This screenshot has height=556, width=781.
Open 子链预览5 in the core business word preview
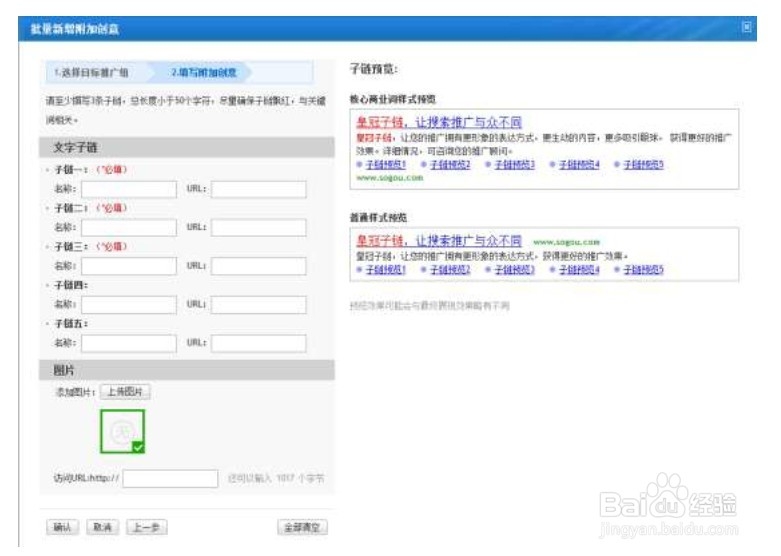pos(644,164)
